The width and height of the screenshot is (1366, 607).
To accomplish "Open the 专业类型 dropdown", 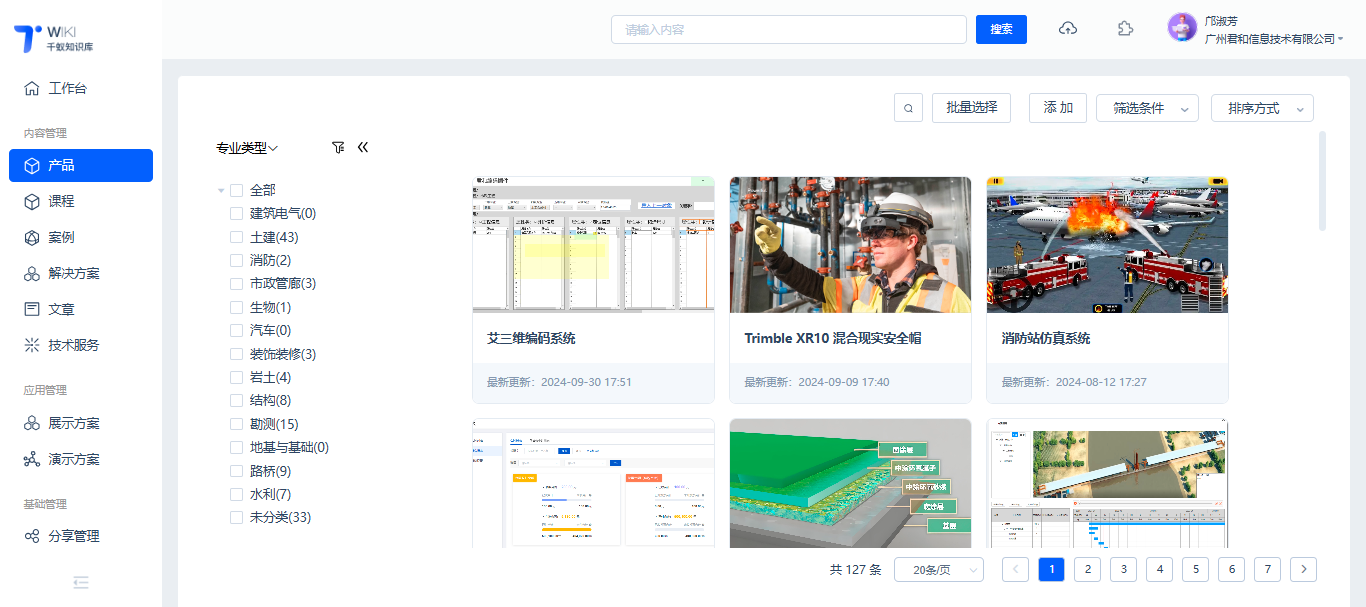I will 247,148.
